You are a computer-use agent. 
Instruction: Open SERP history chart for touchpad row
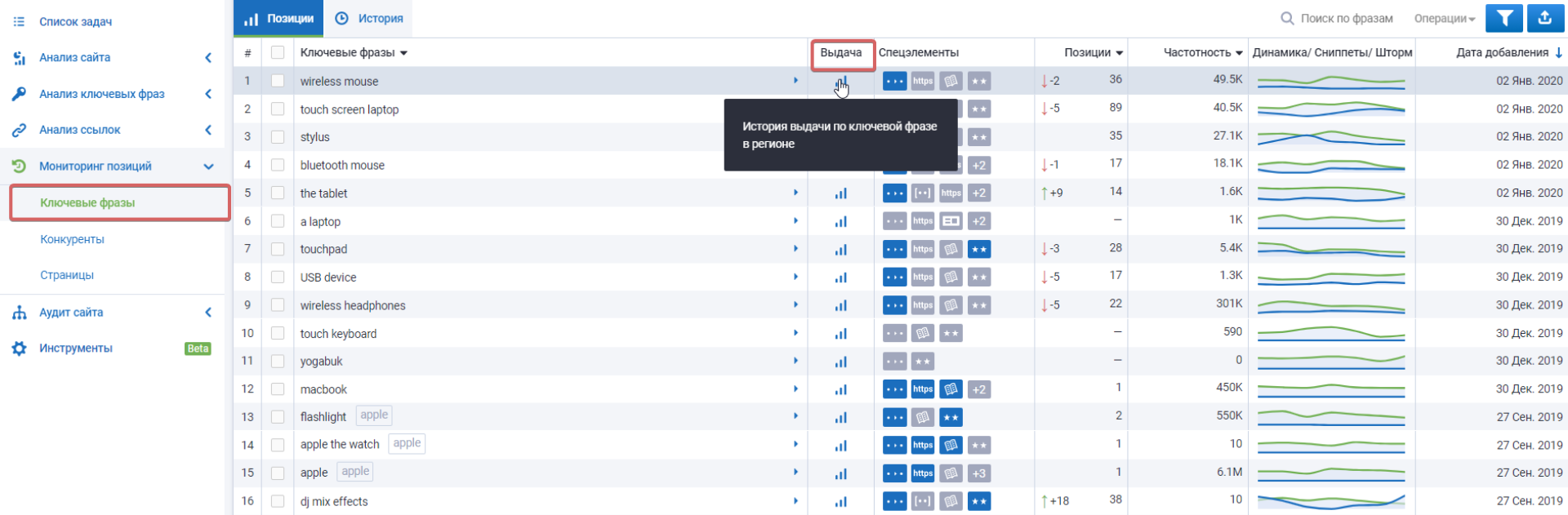(x=840, y=250)
